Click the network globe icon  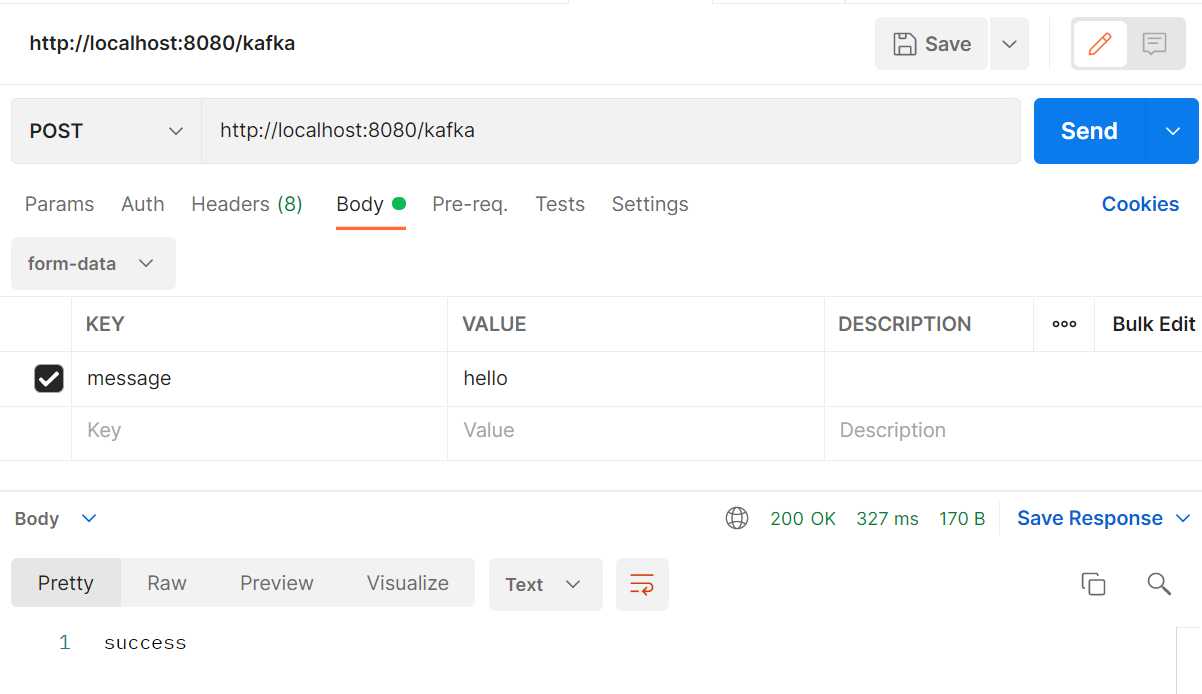737,518
